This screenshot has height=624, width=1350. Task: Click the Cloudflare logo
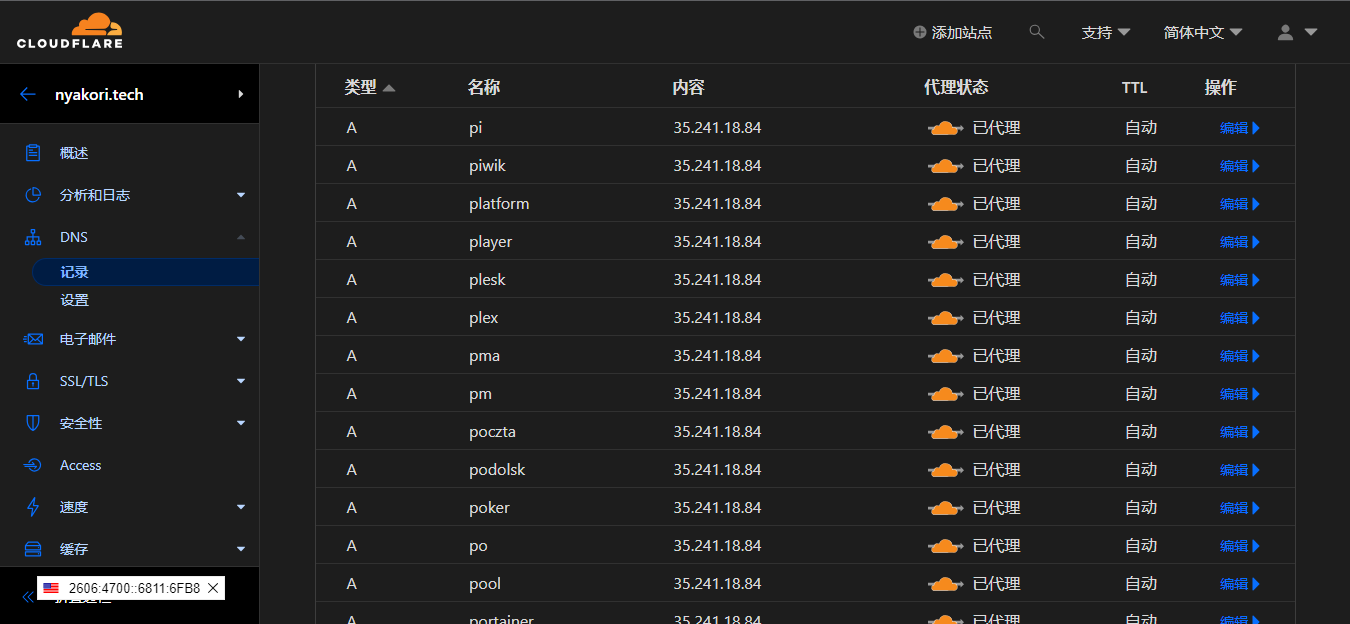tap(70, 31)
